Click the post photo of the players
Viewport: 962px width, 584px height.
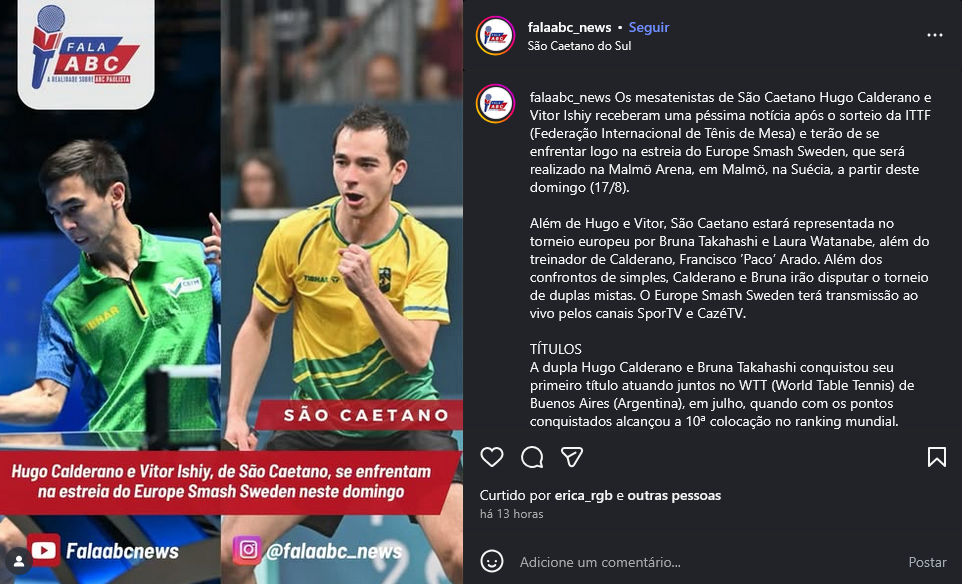pos(231,292)
